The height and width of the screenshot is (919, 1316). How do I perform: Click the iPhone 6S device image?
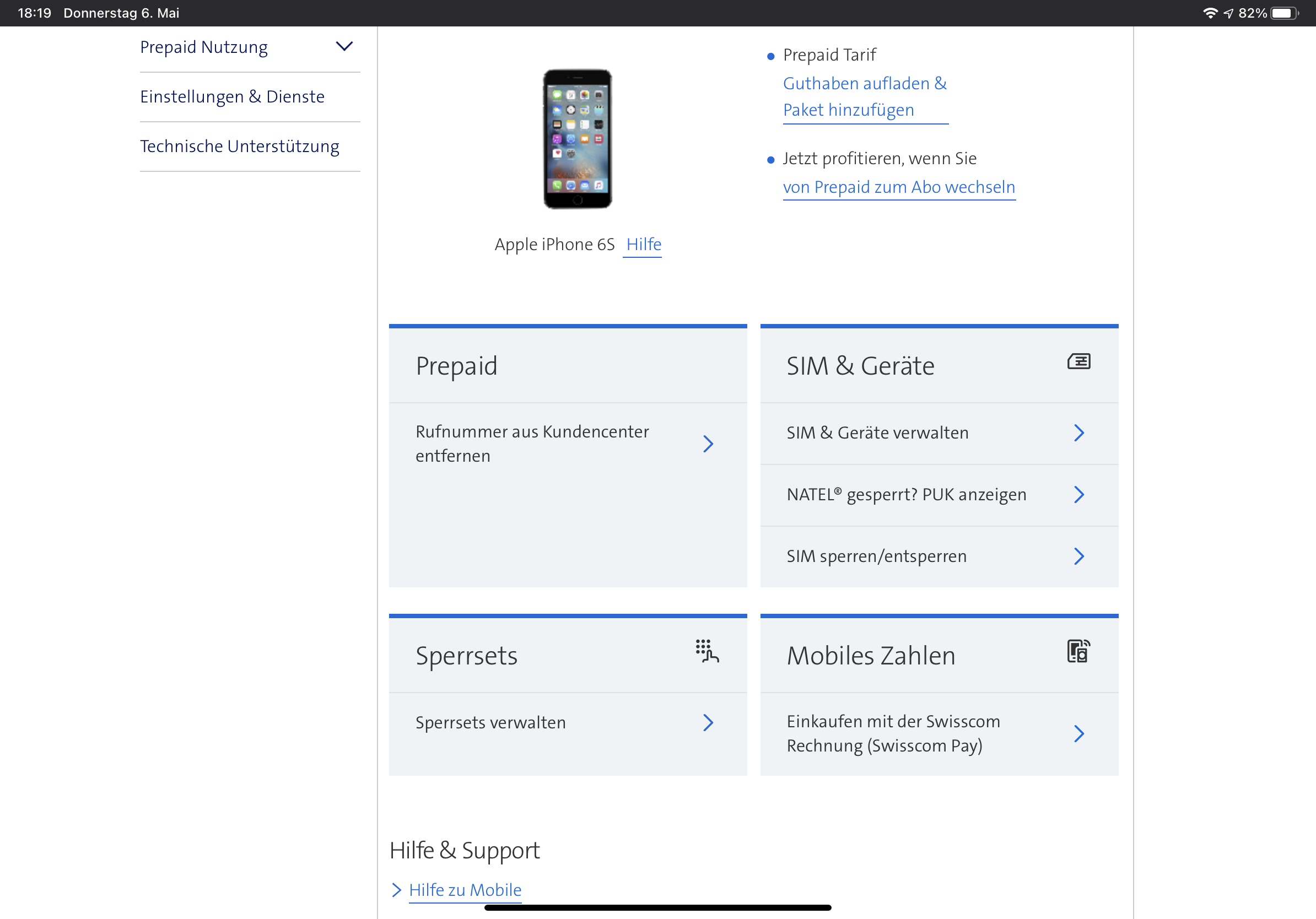coord(577,139)
